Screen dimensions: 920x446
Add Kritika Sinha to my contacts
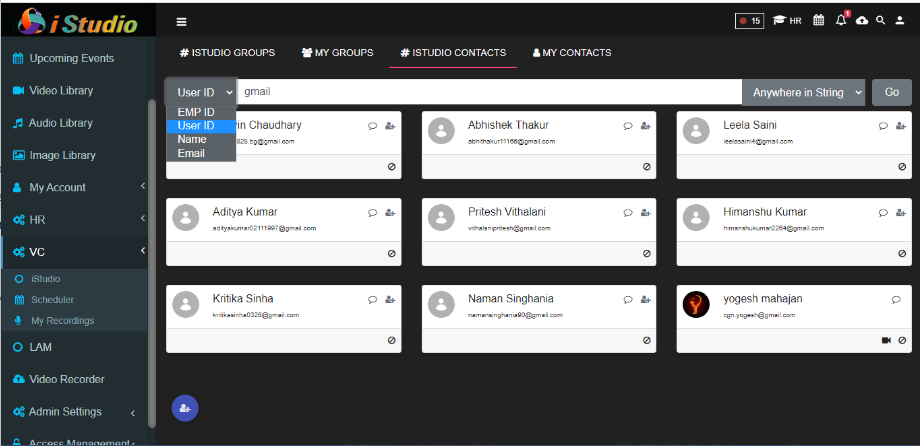click(390, 299)
